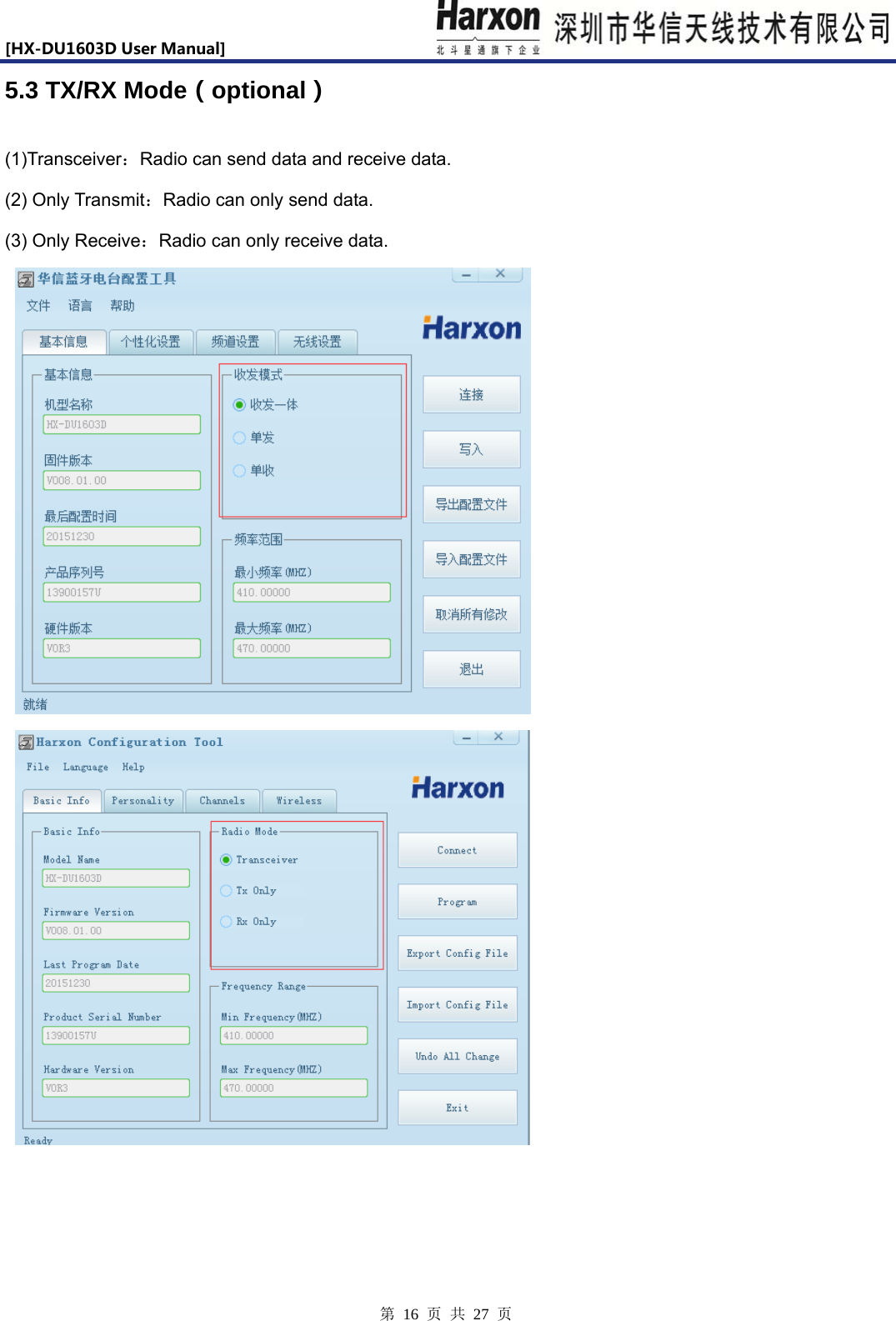Minimize the Chinese configuration tool window

[x=466, y=274]
